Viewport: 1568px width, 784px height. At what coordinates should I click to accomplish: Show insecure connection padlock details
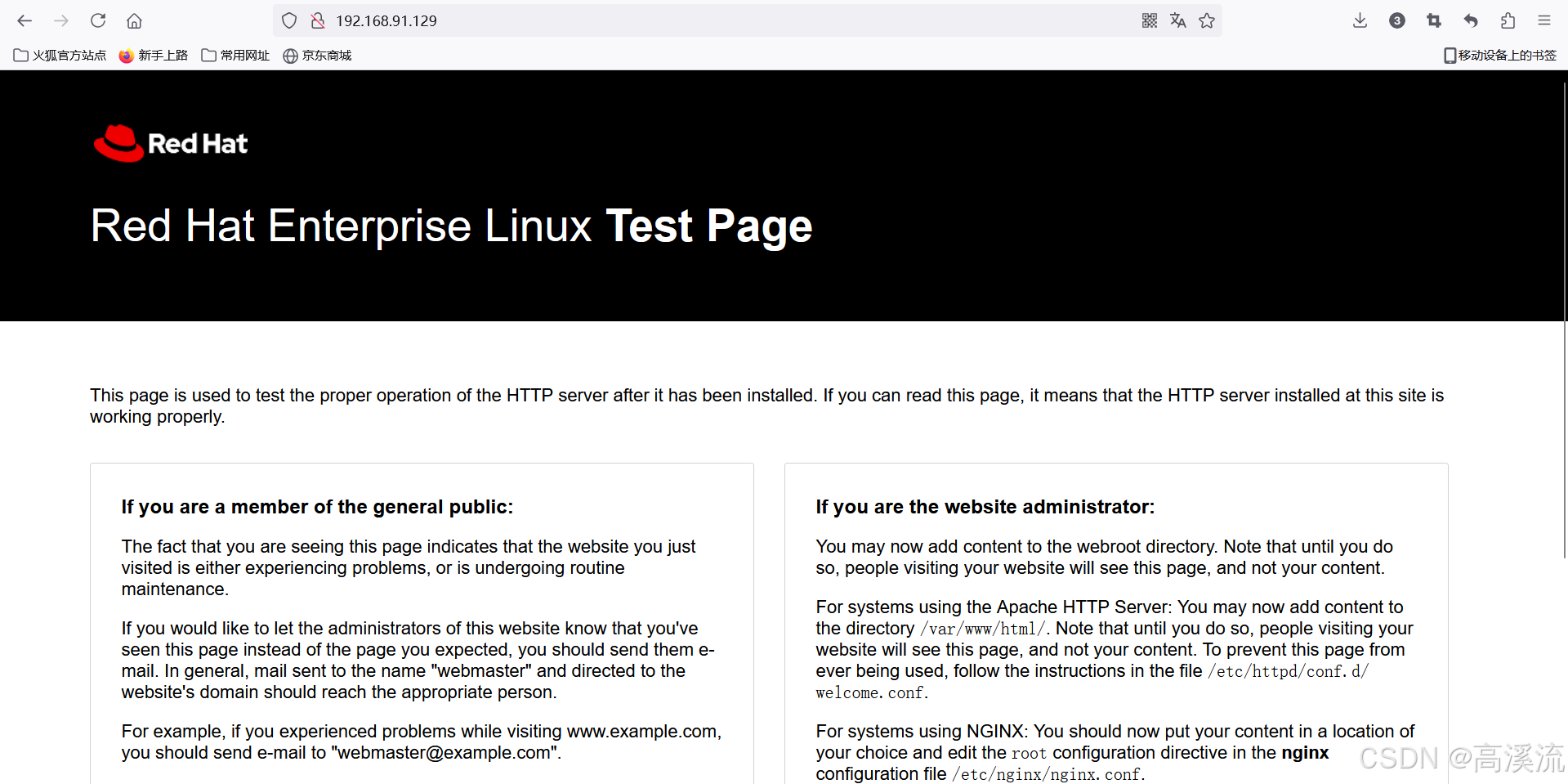coord(318,20)
